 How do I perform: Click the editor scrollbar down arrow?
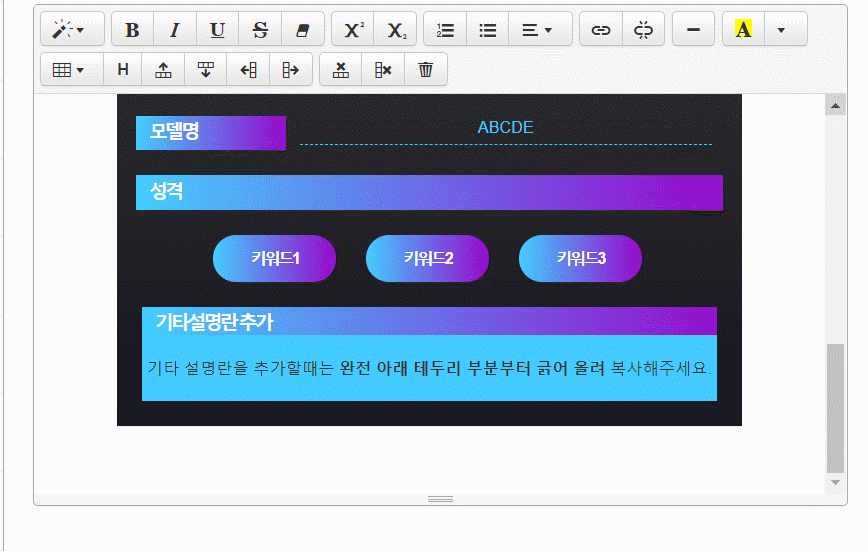[x=835, y=482]
